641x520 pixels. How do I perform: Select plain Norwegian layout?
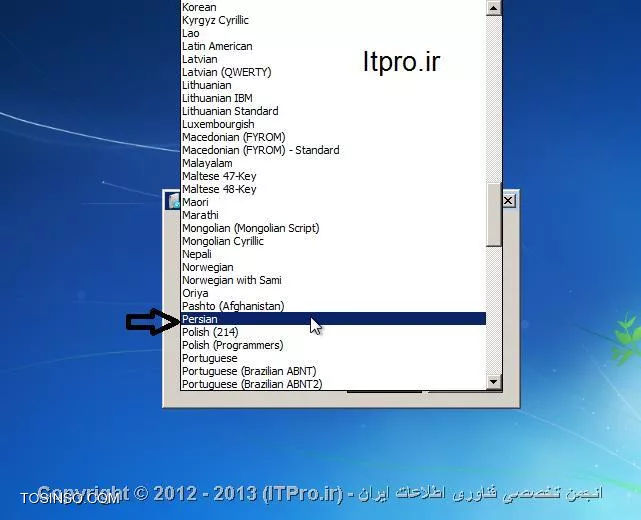333,267
